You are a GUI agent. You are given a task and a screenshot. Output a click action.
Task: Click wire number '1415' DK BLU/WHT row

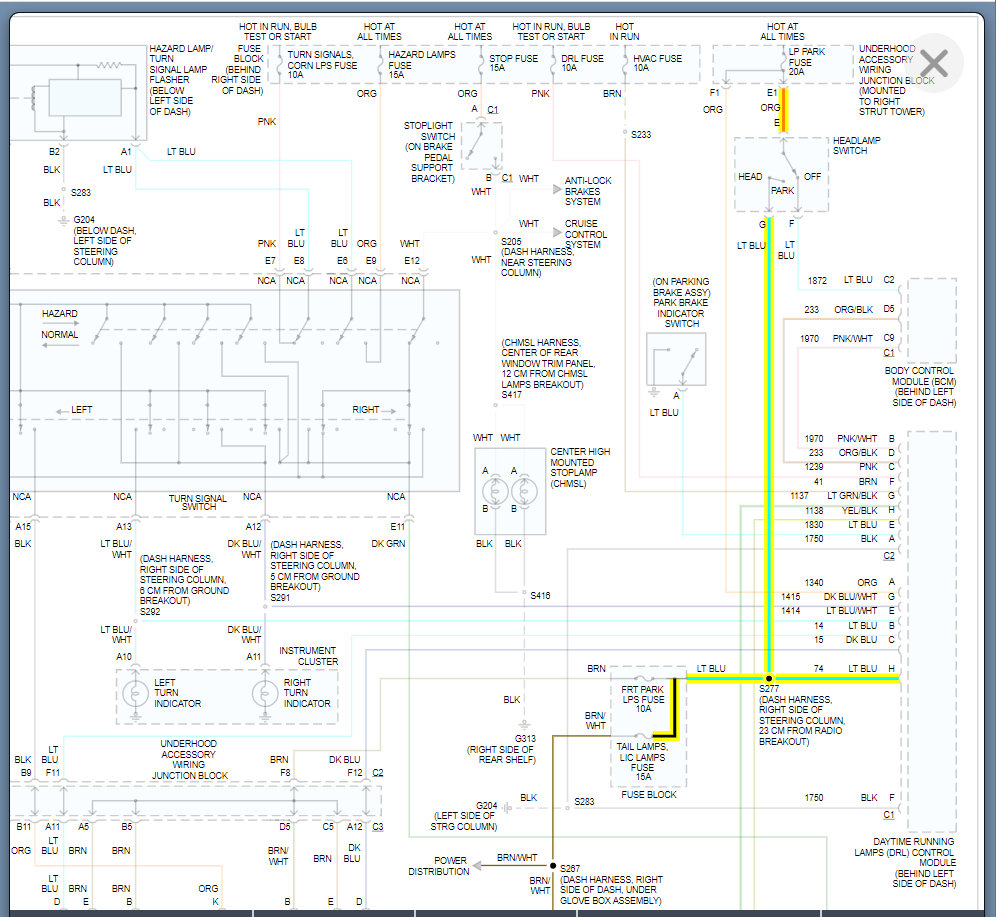(791, 597)
